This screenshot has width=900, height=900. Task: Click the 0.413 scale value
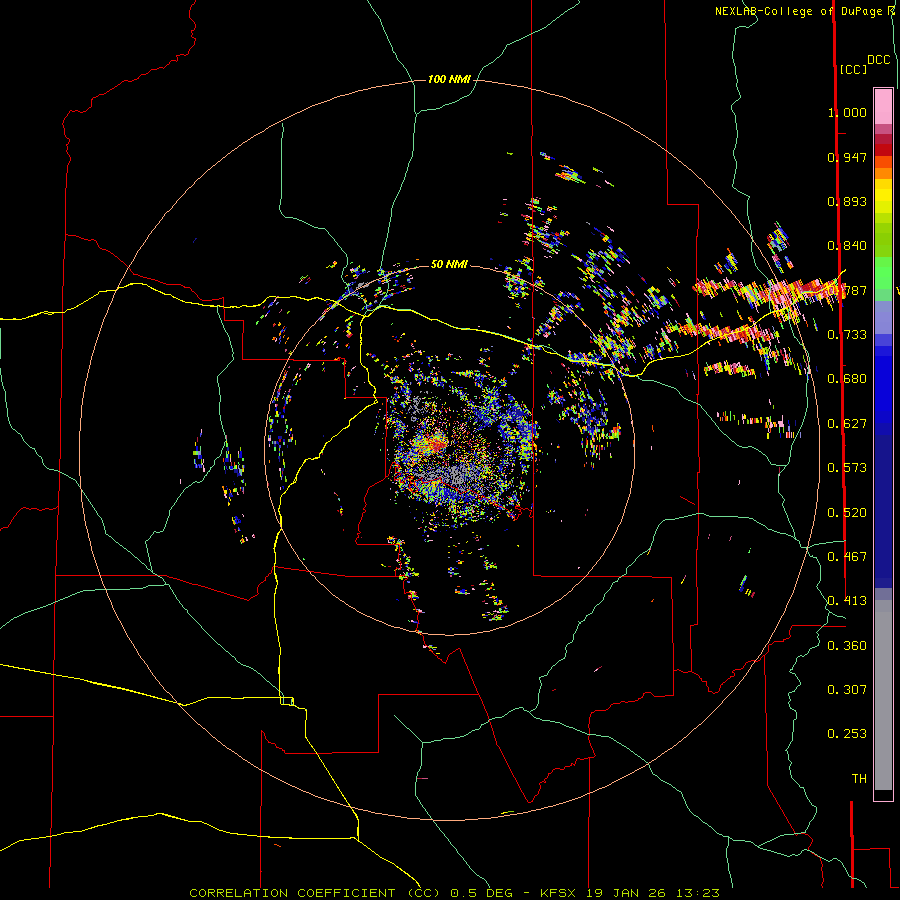847,601
